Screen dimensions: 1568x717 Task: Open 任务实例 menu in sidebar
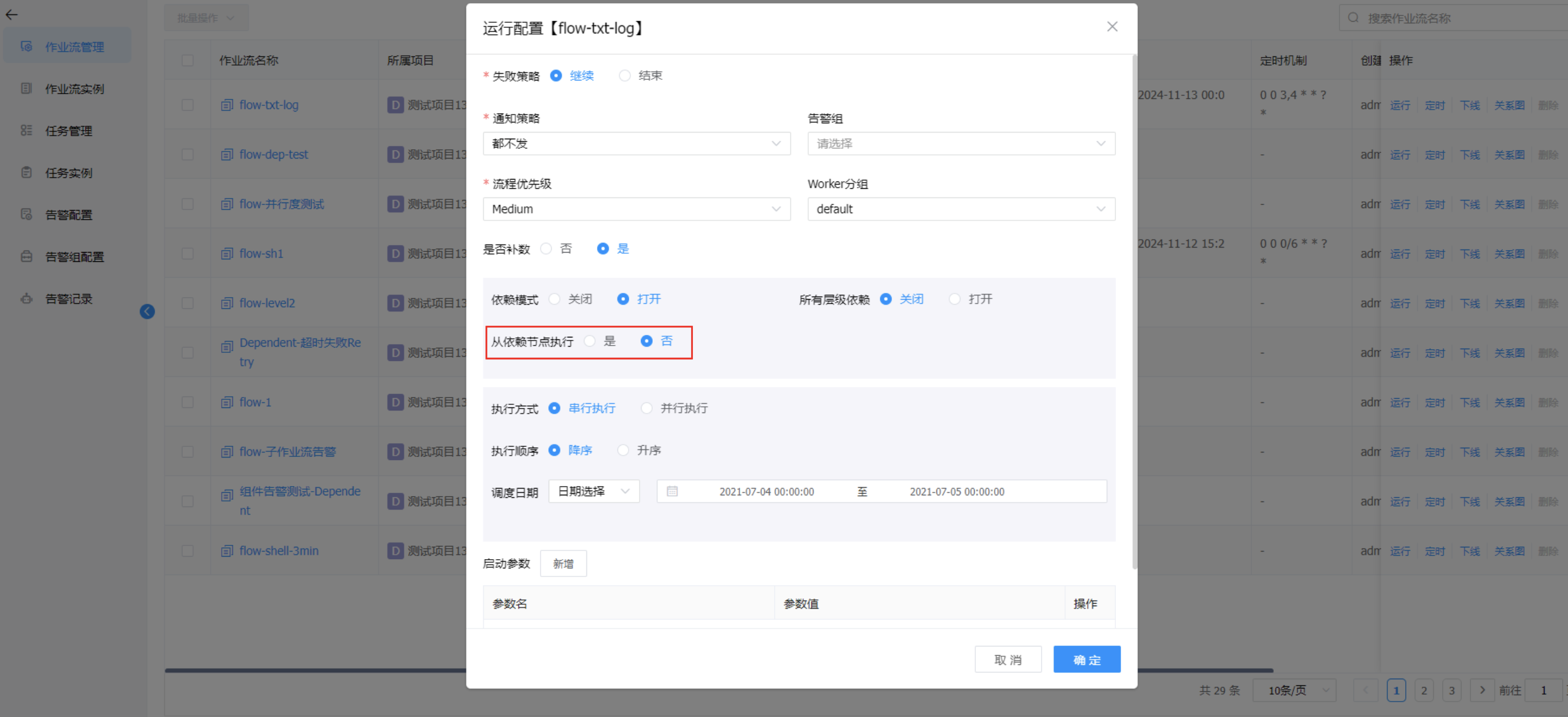tap(69, 173)
